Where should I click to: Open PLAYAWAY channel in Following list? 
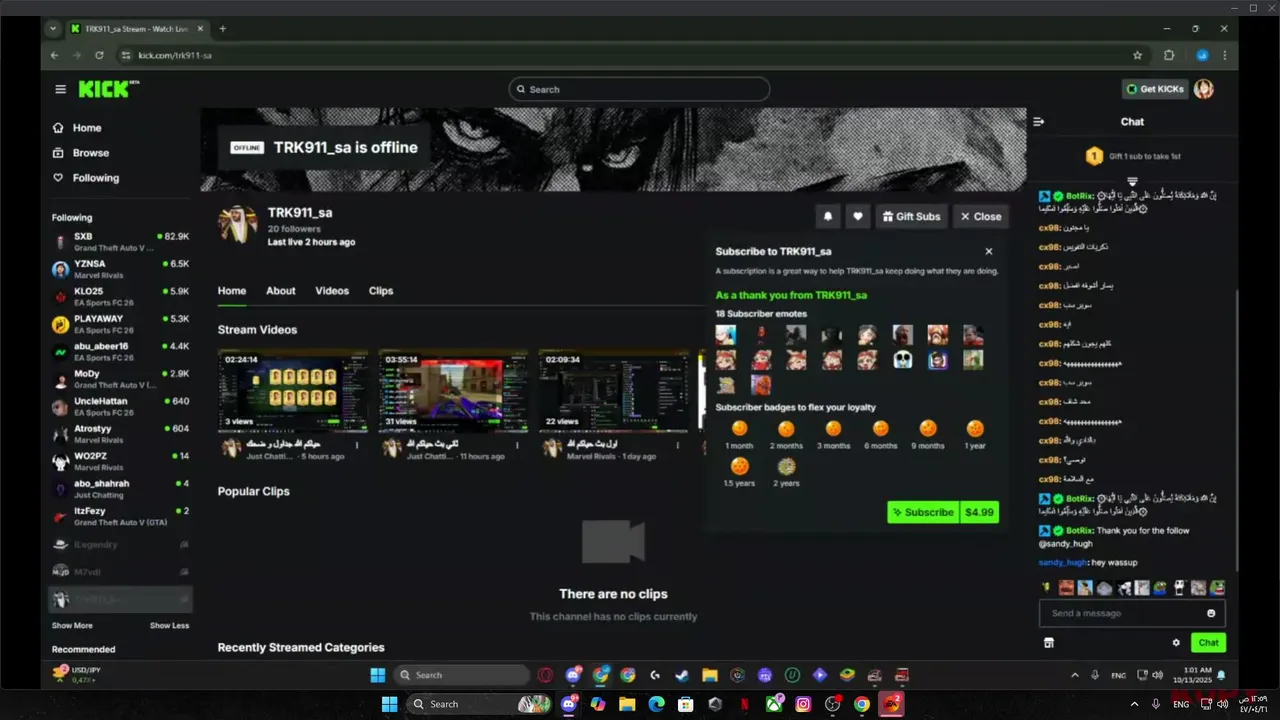[121, 324]
